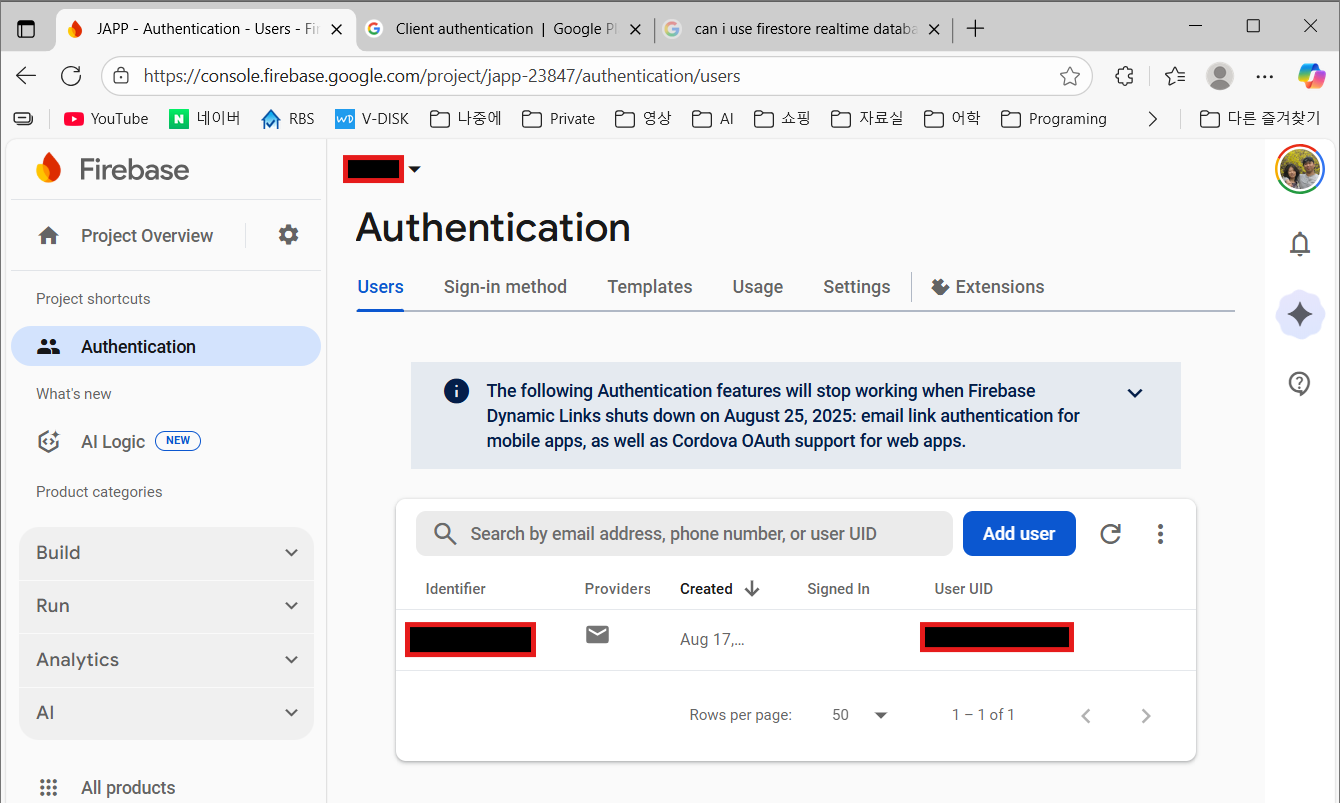Screen dimensions: 1340x803
Task: Click the Add user button
Action: coord(1019,534)
